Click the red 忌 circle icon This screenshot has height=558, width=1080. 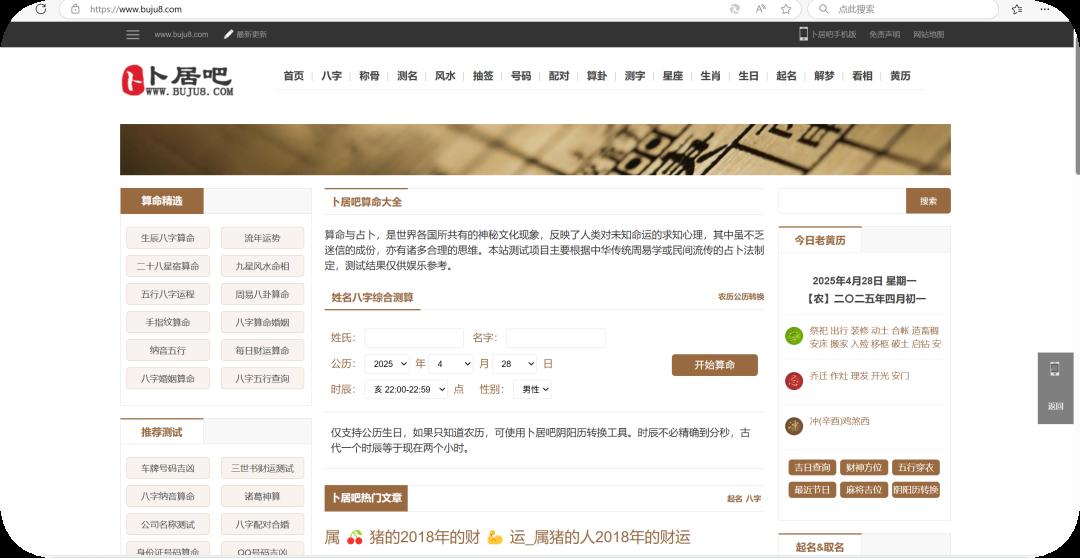[x=794, y=381]
